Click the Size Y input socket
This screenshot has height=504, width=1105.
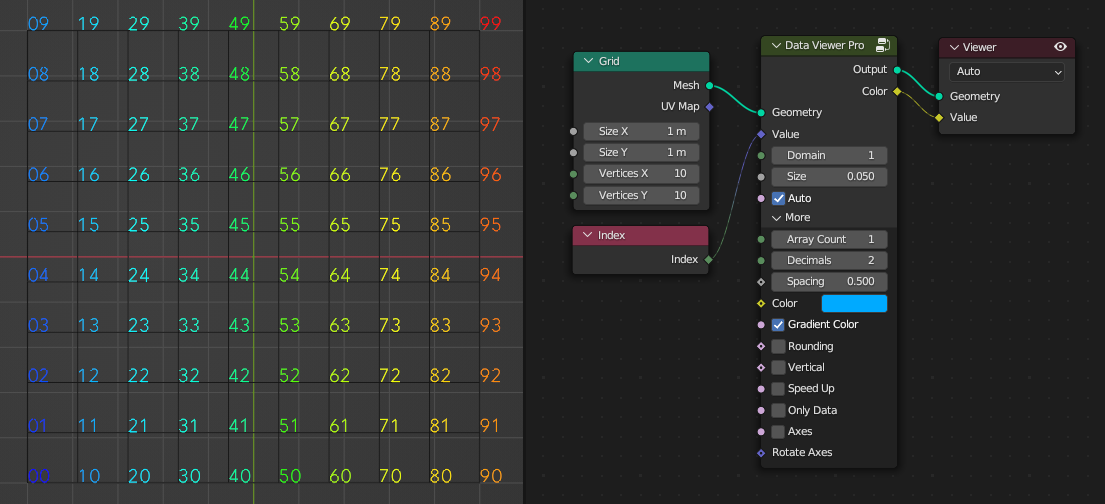pos(574,152)
